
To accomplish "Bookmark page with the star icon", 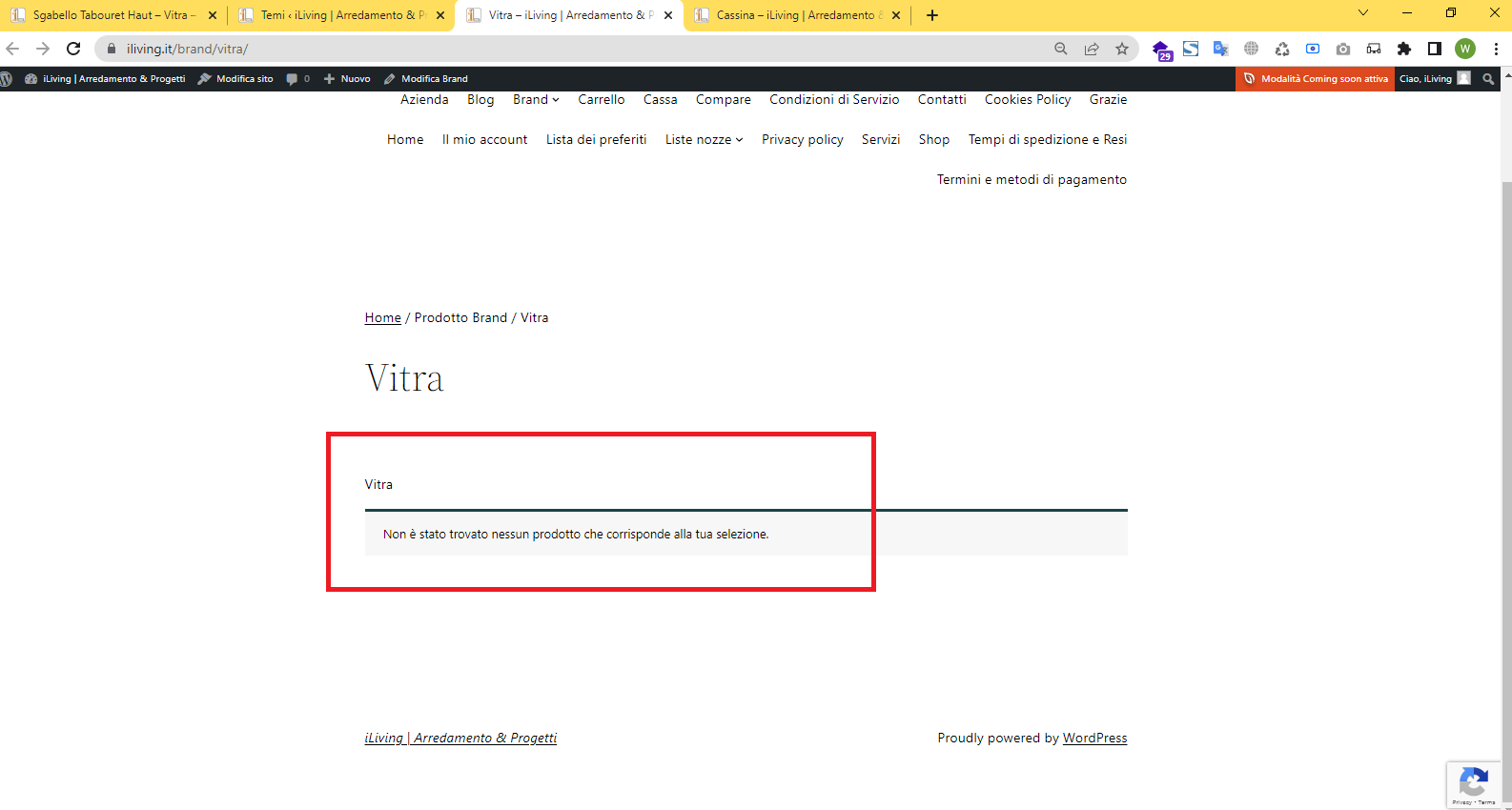I will coord(1122,49).
